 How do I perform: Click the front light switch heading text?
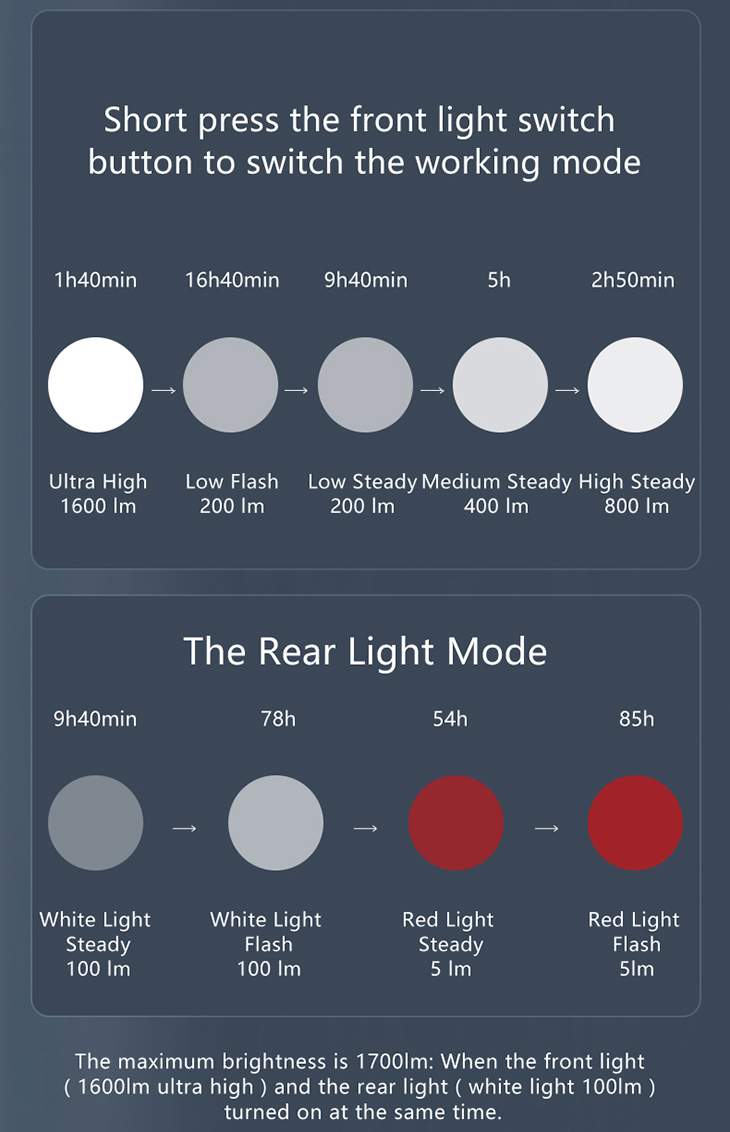click(x=364, y=141)
